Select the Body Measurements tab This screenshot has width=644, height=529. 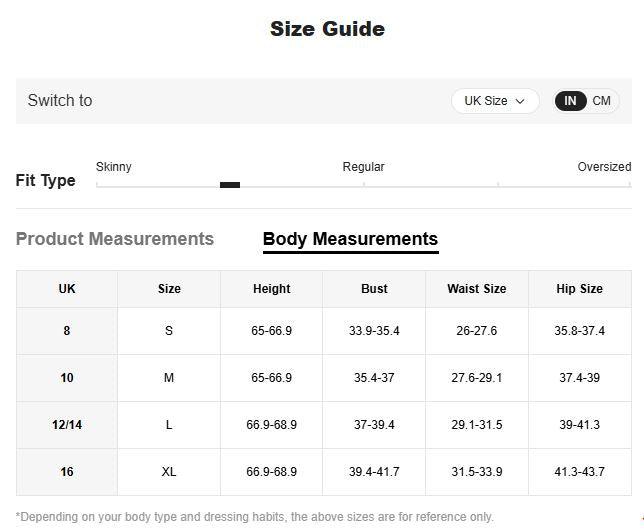(x=350, y=239)
